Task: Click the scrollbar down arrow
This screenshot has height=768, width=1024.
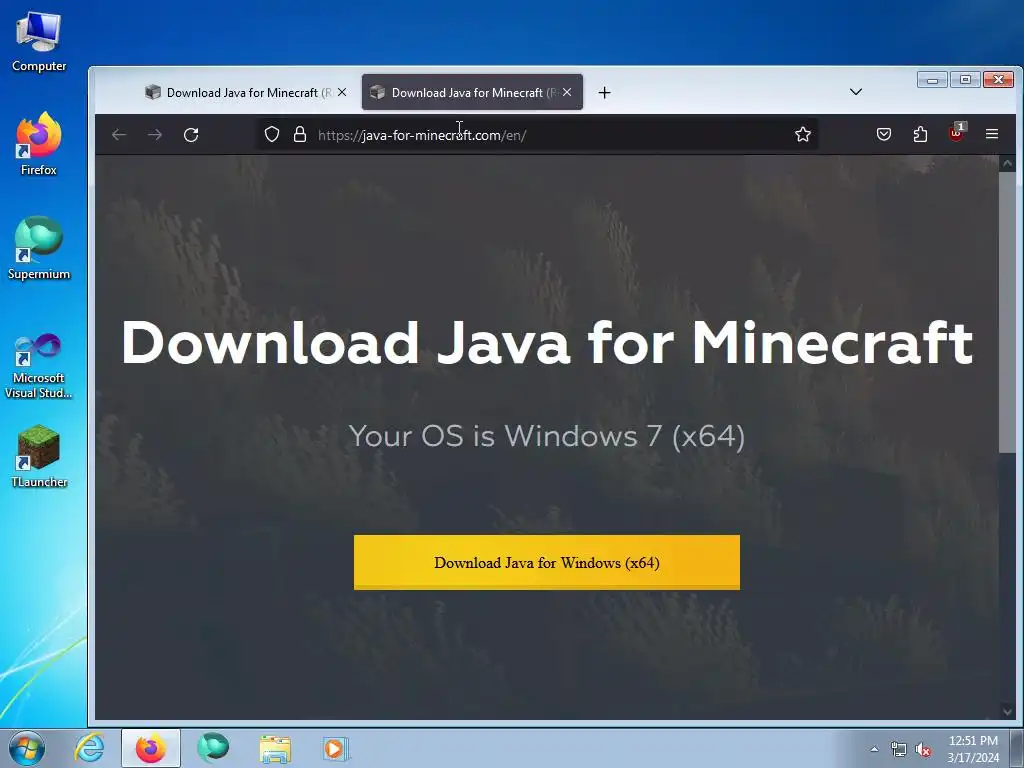Action: tap(1006, 711)
